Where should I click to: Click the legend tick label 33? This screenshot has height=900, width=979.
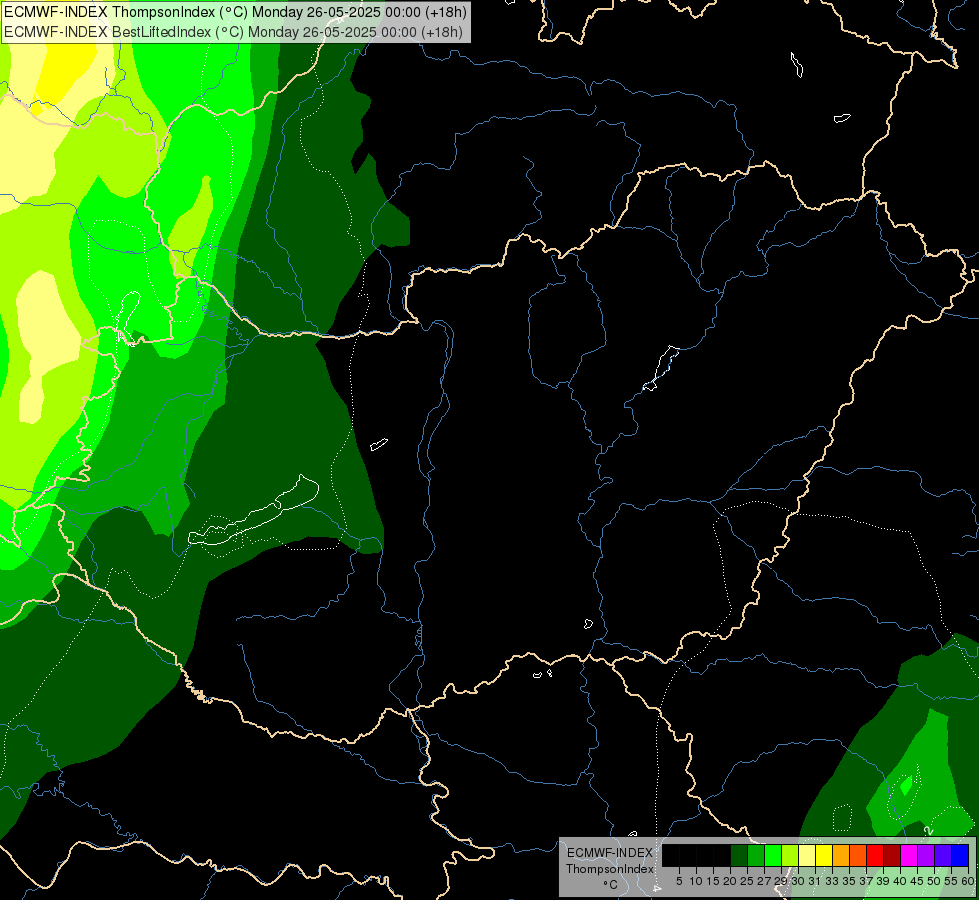click(x=832, y=881)
